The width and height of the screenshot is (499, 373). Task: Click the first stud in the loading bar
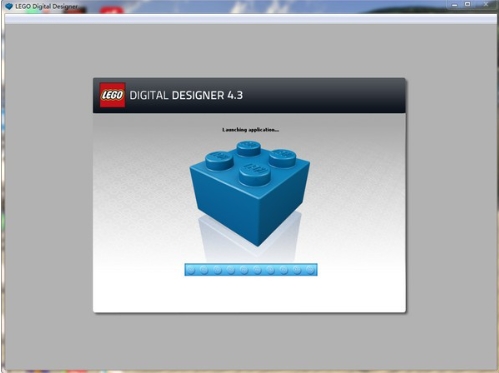pyautogui.click(x=191, y=270)
